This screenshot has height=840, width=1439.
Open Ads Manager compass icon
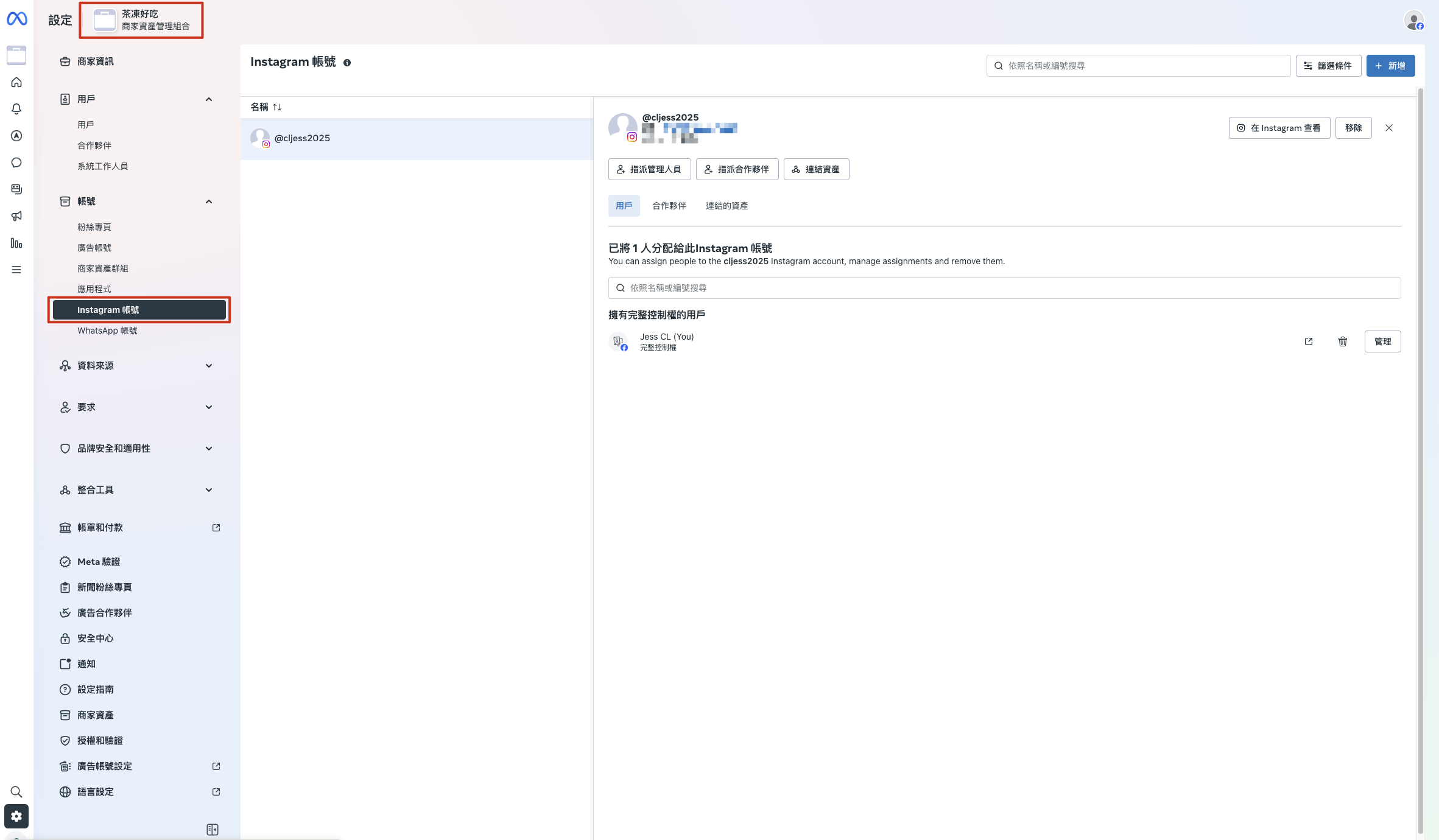pyautogui.click(x=16, y=136)
